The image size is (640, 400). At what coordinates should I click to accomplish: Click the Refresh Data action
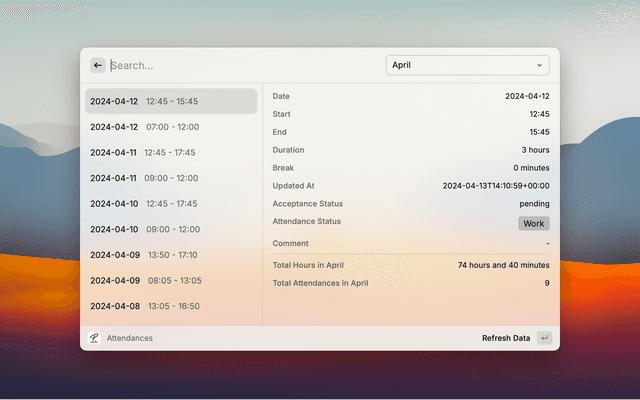(506, 338)
